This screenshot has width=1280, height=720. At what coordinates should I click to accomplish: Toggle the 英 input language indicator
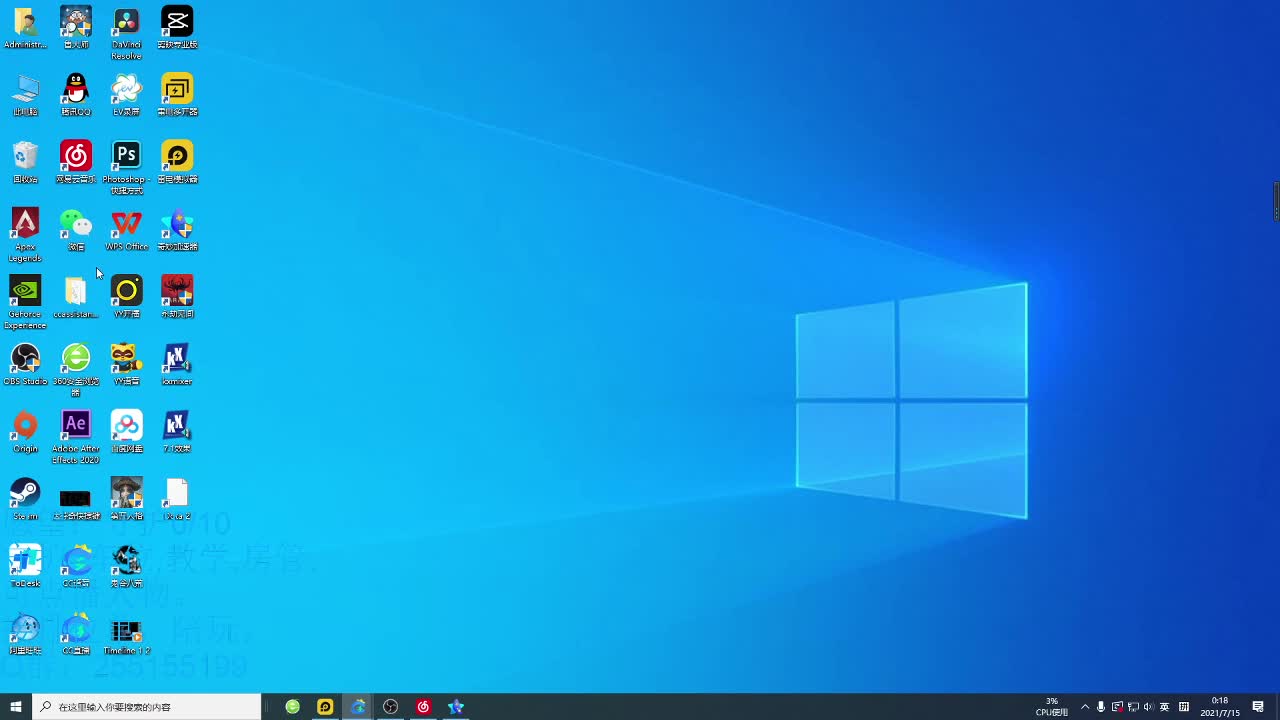click(1164, 707)
